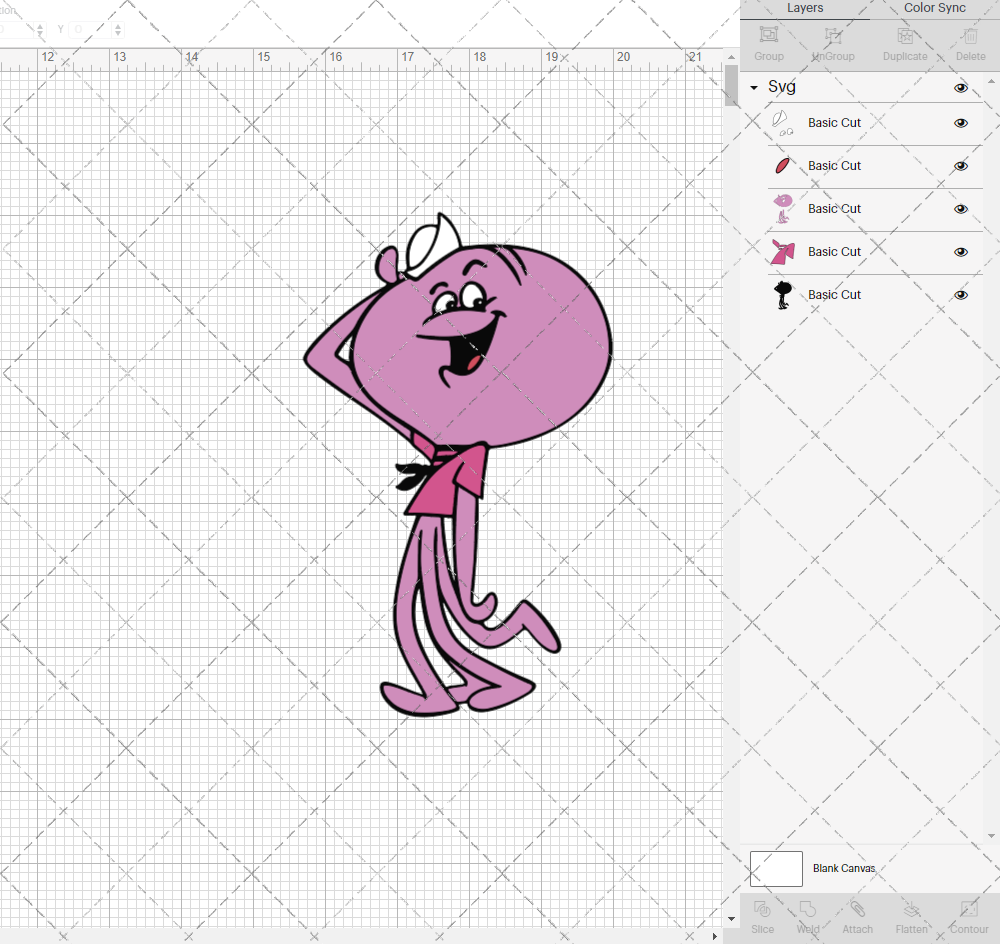Click the Layers panel scroll down arrow

point(991,836)
